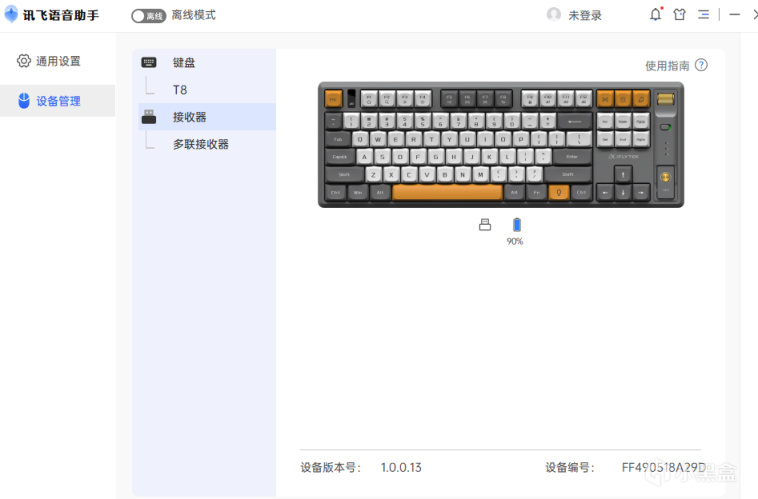Screen dimensions: 758x499
Task: Click the 未登录 user avatar icon
Action: coord(554,15)
